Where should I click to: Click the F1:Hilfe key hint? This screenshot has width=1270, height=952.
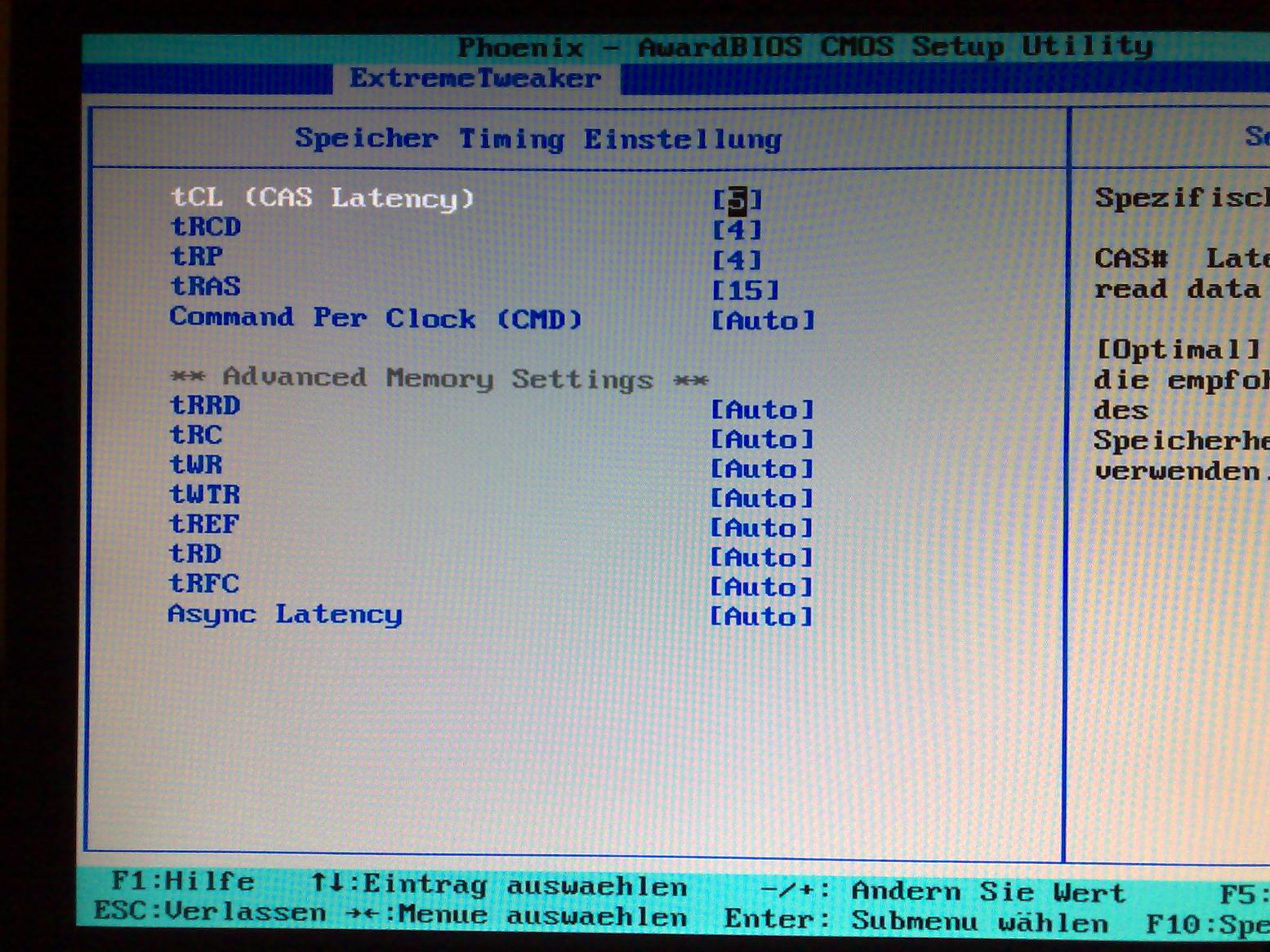click(x=182, y=881)
